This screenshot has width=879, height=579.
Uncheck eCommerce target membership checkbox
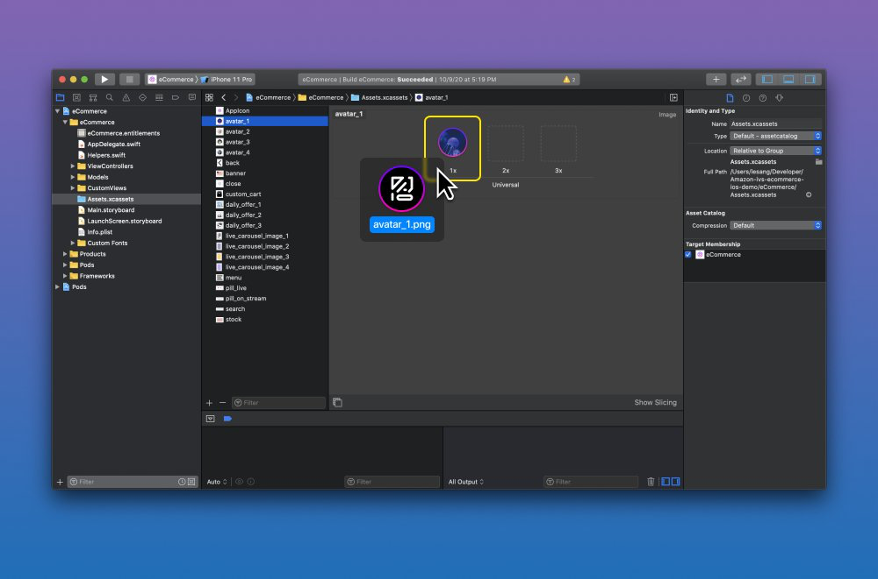[x=688, y=255]
